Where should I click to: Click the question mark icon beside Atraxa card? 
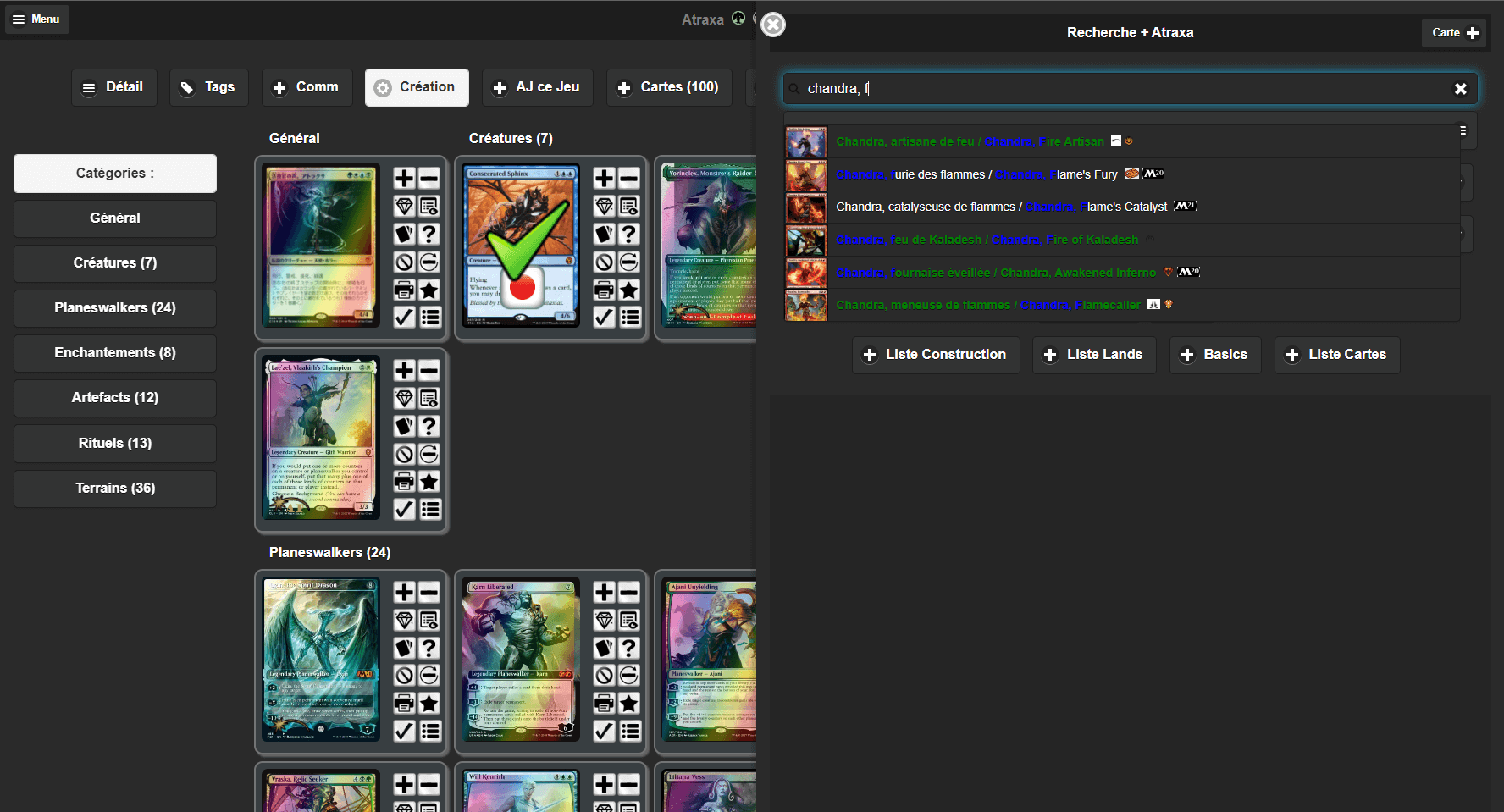[x=429, y=235]
